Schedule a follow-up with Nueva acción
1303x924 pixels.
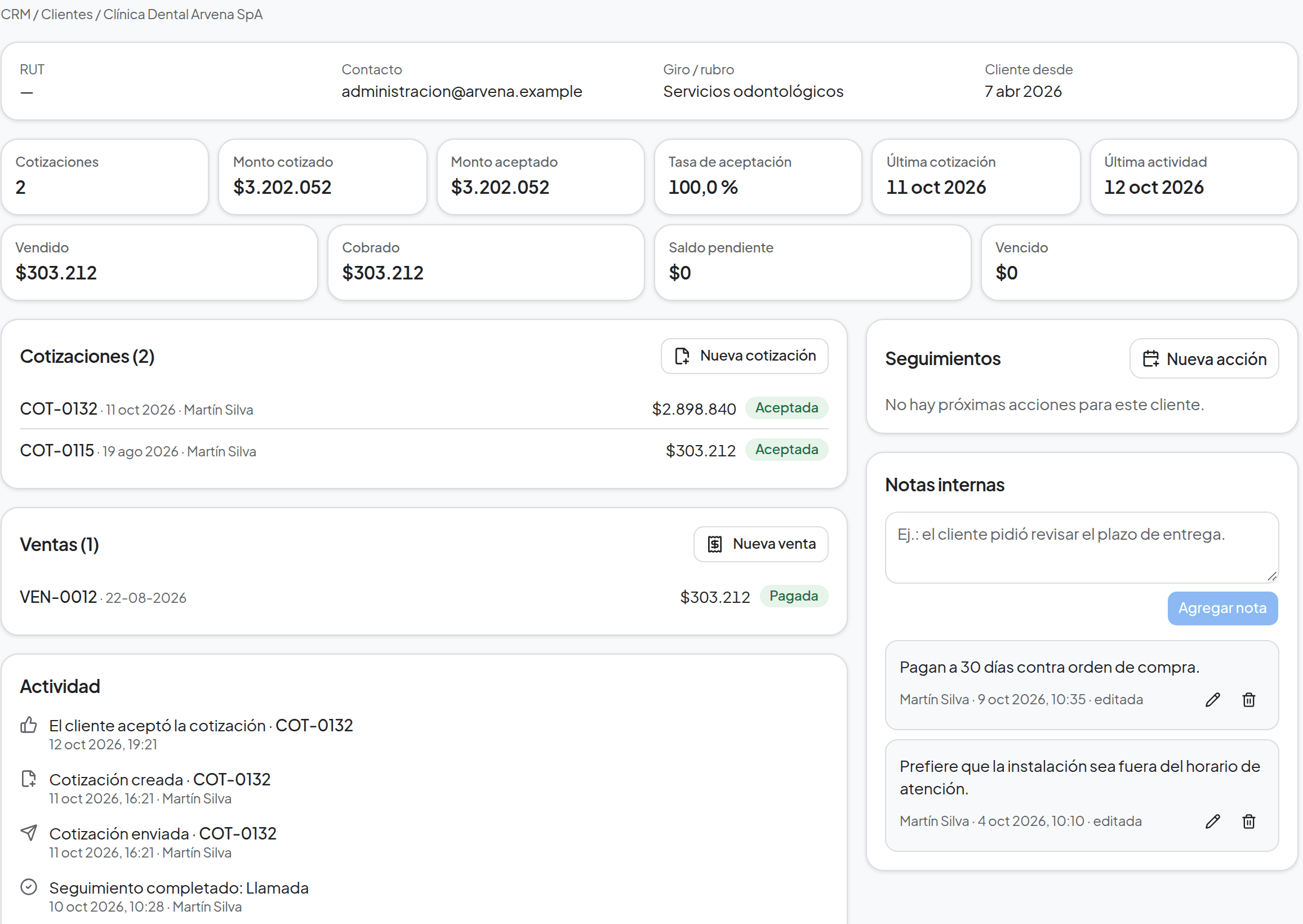click(x=1204, y=359)
